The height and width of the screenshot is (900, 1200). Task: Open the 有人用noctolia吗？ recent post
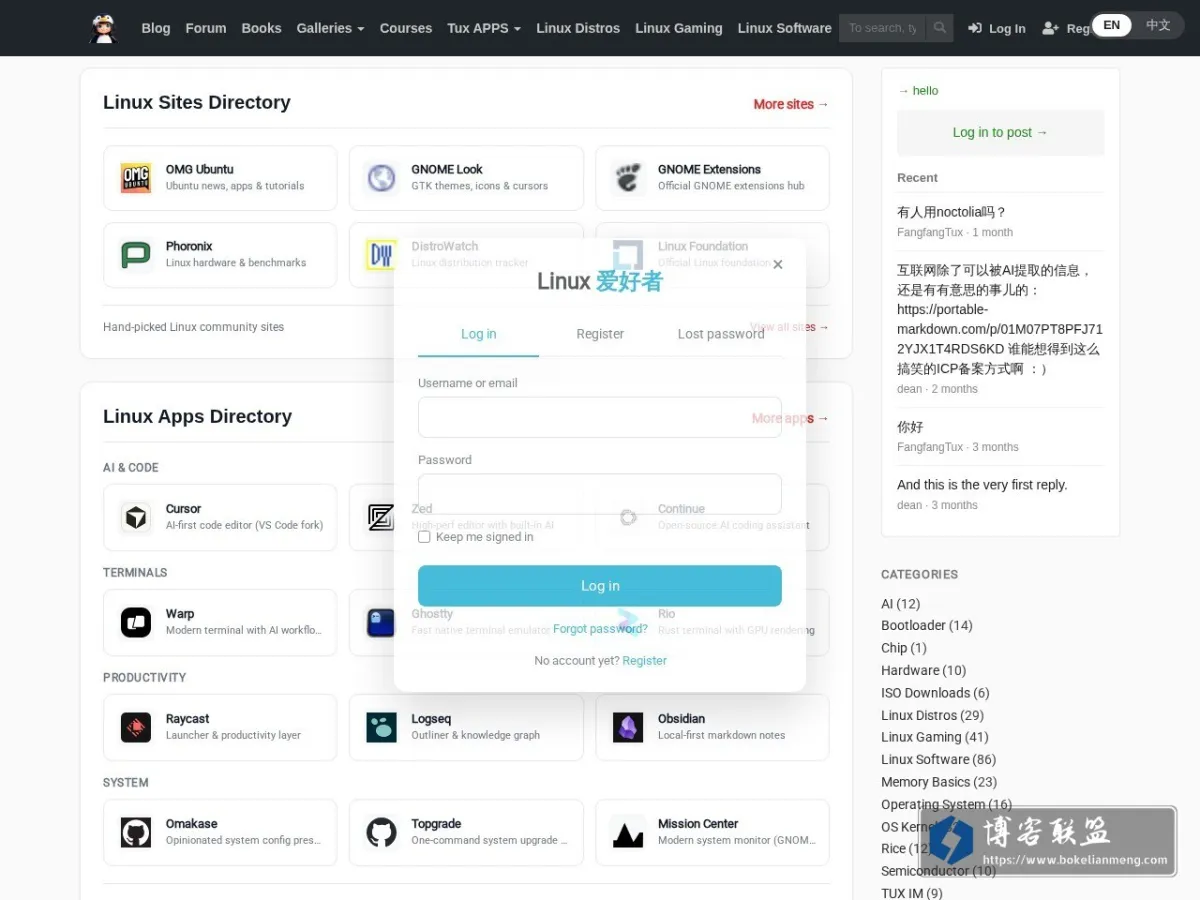[x=951, y=212]
